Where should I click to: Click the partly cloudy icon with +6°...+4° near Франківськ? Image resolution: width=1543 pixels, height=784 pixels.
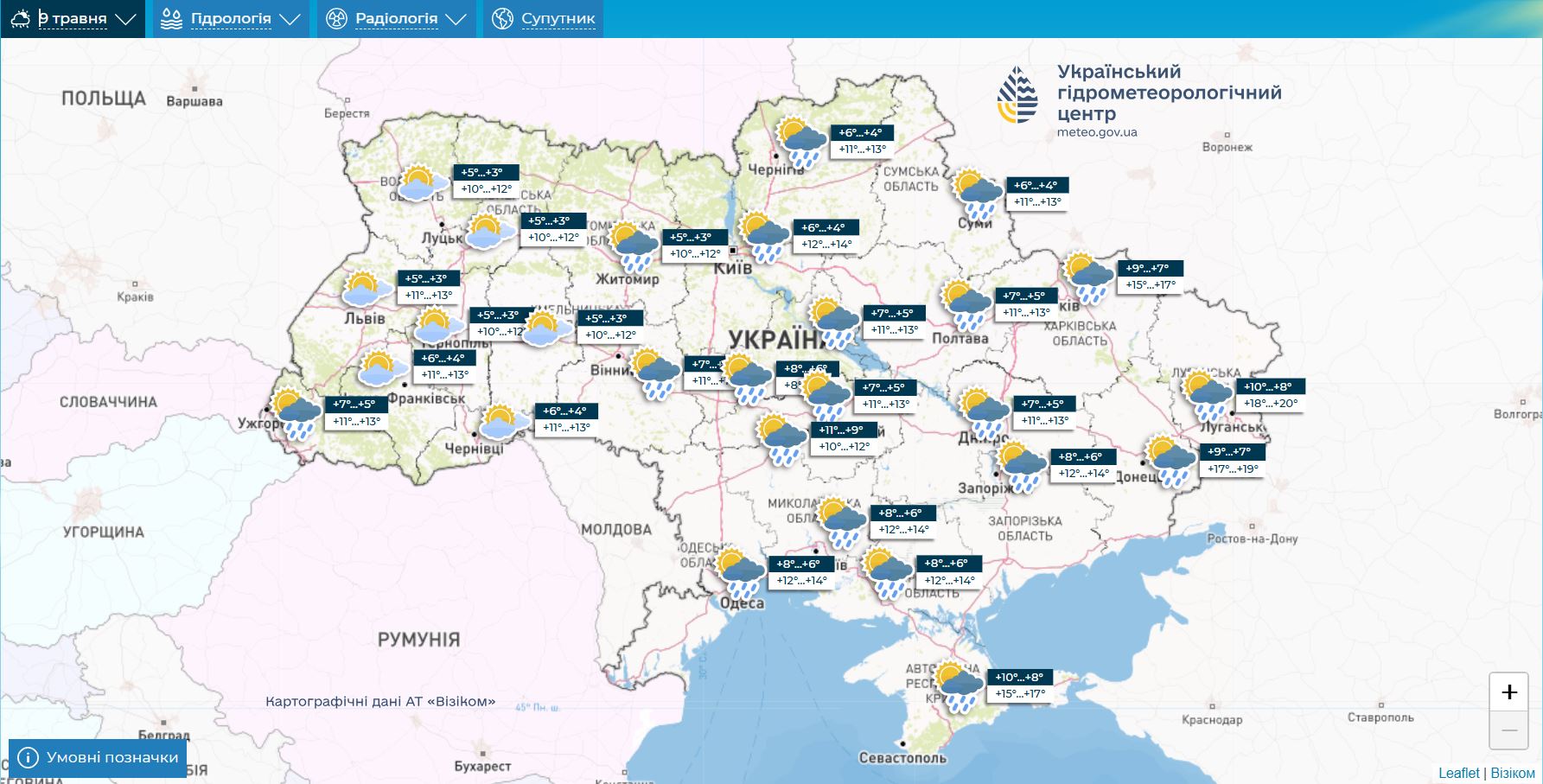(x=384, y=368)
